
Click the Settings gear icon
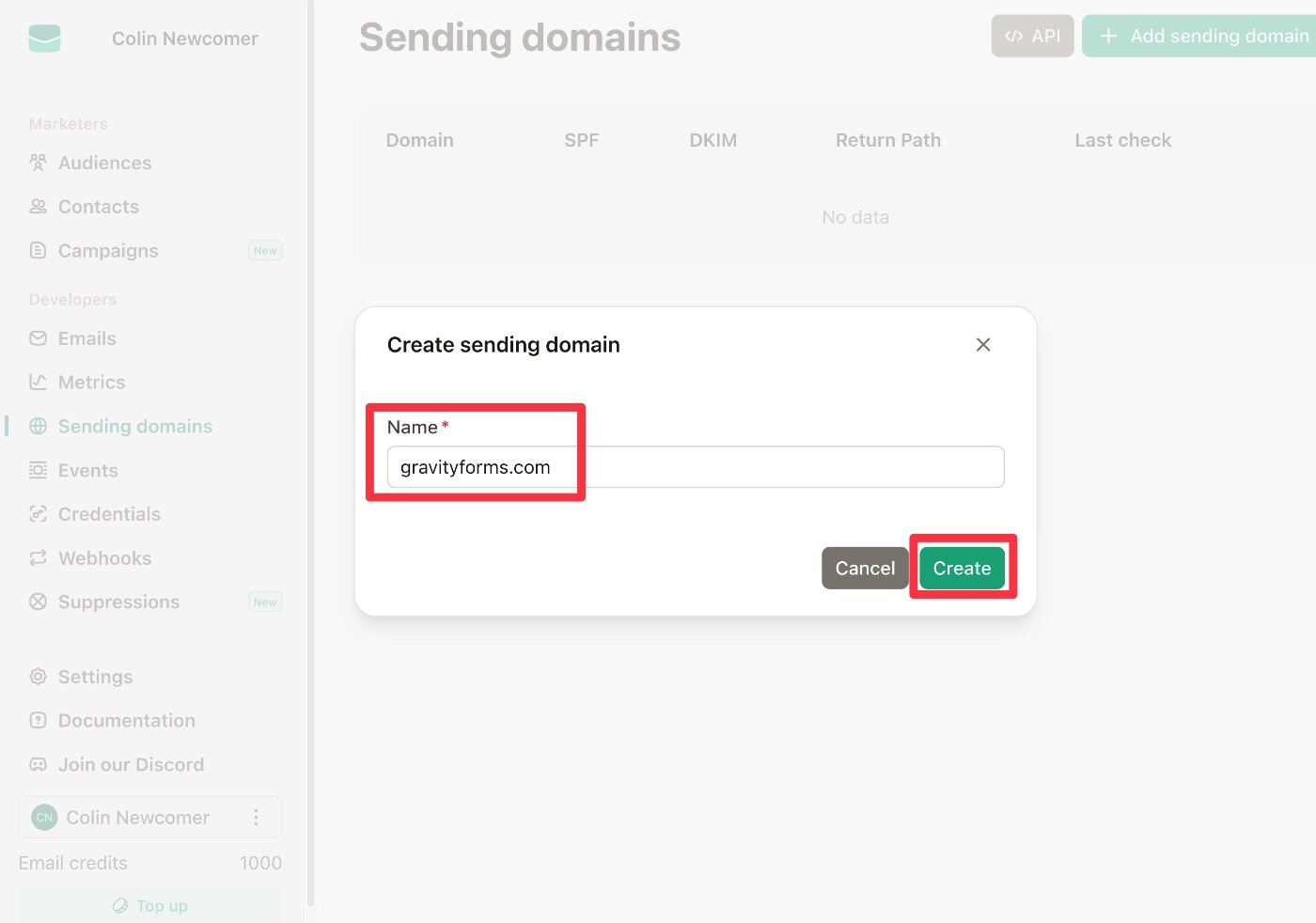click(38, 677)
